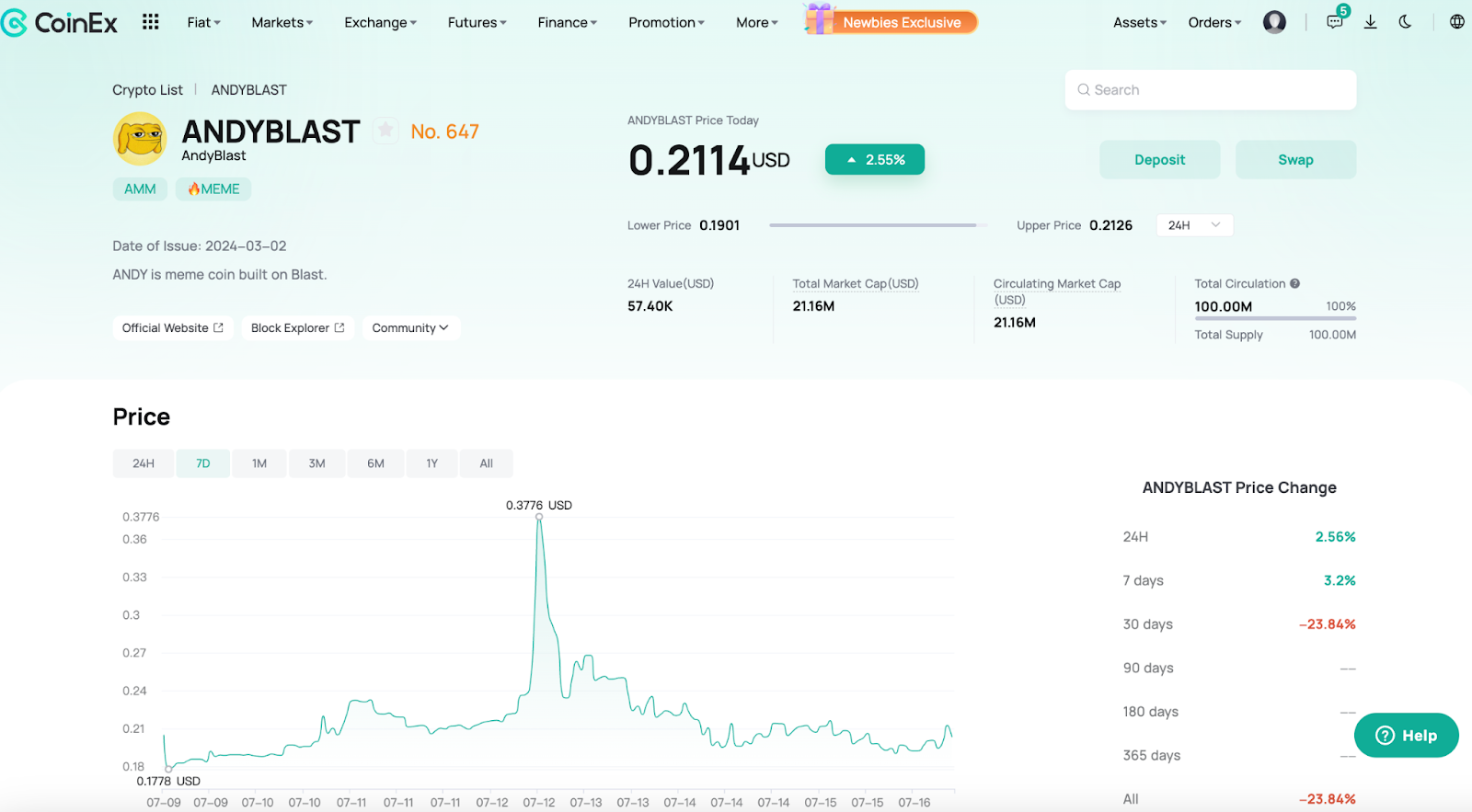Click the total circulation progress bar
1472x812 pixels.
pyautogui.click(x=1275, y=319)
